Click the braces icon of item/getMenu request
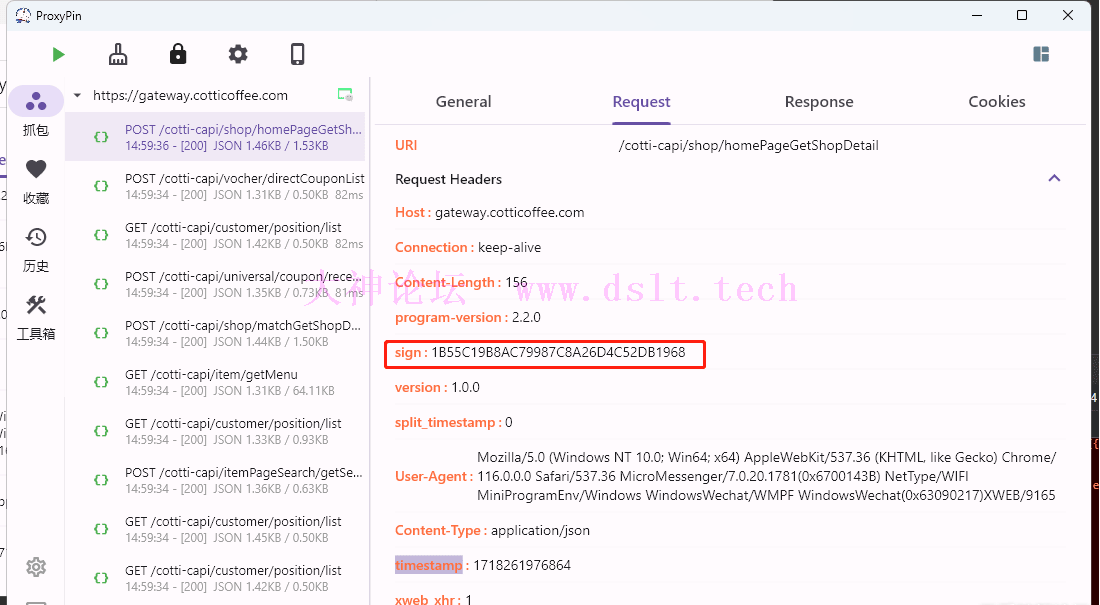The height and width of the screenshot is (605, 1100). pos(101,383)
